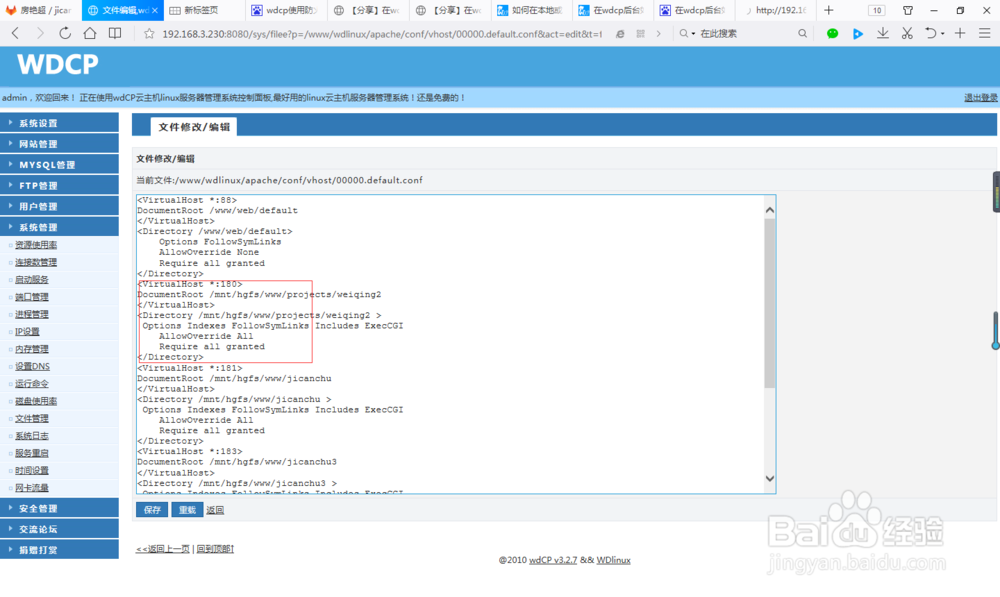Click the browser address bar URL

click(381, 34)
